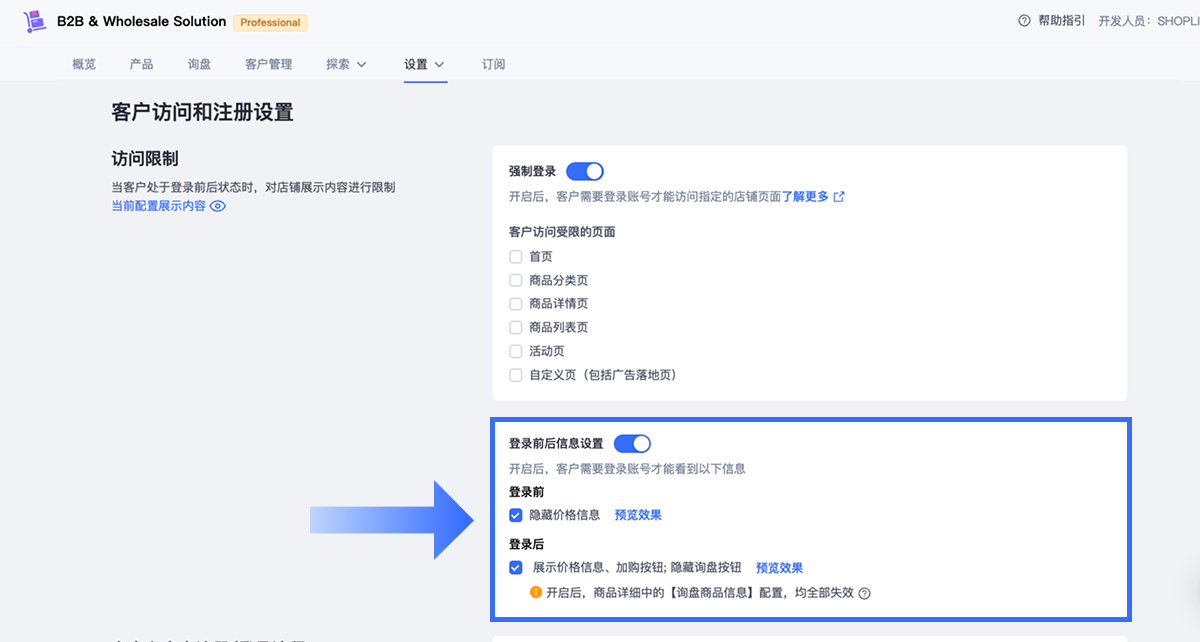The image size is (1200, 642).
Task: Open the 订阅 tab
Action: click(494, 64)
